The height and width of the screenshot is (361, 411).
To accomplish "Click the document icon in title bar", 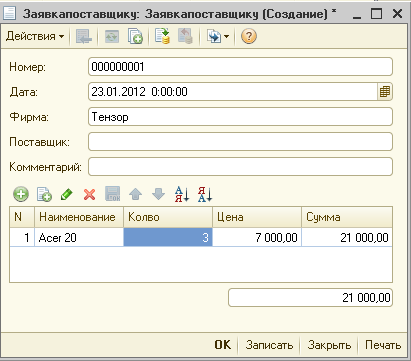I will tap(9, 13).
